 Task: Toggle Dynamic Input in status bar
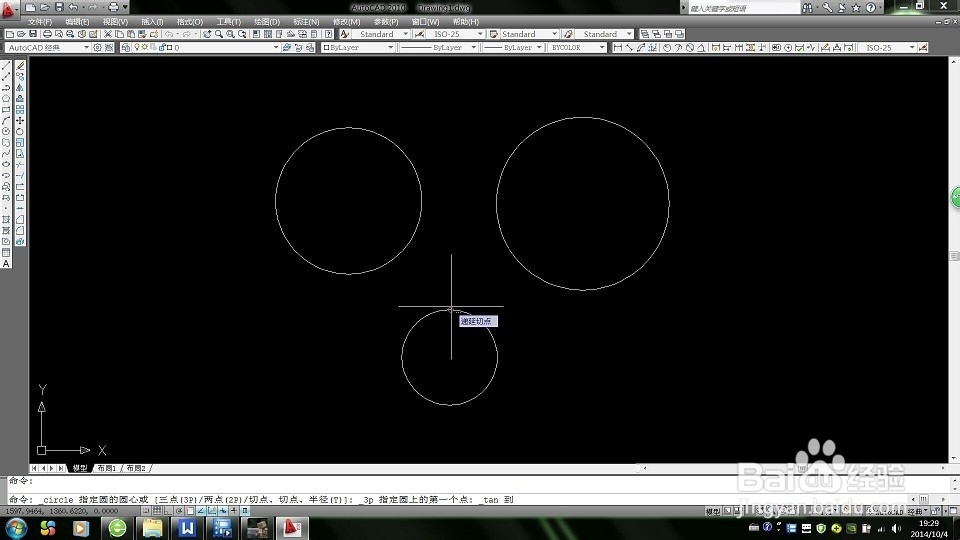click(x=223, y=511)
